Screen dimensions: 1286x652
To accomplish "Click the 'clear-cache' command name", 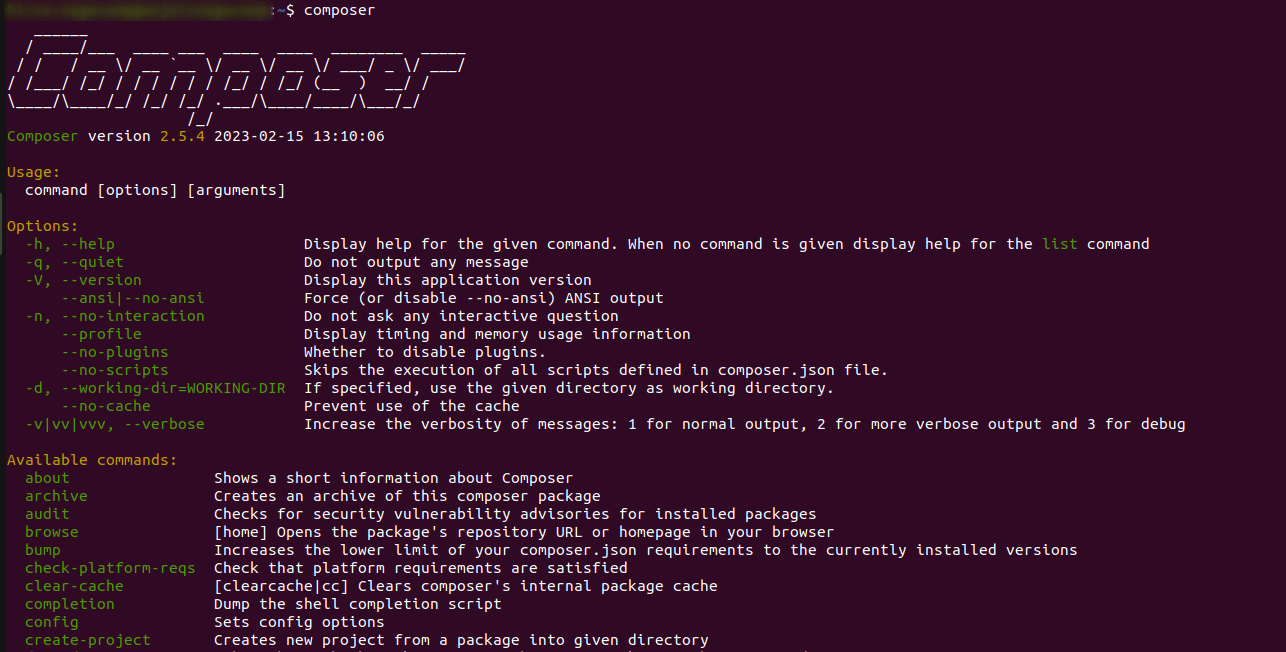I will tap(74, 586).
